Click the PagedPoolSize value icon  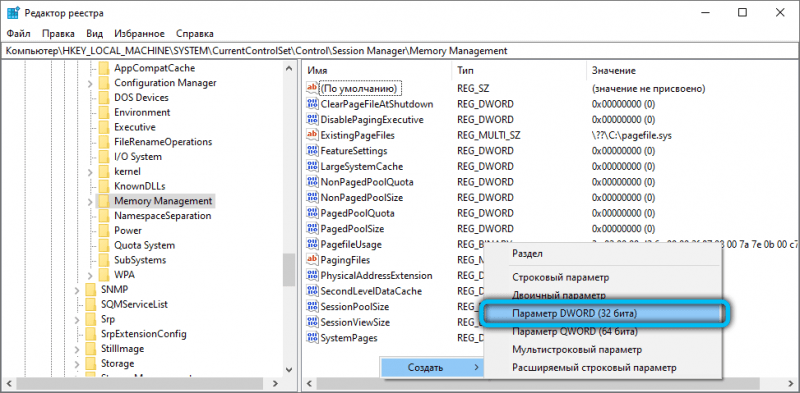point(312,229)
